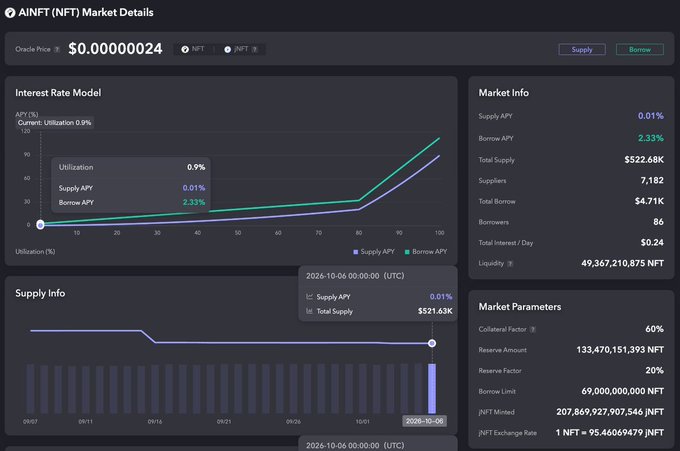Click the "Market Info" heading

pos(503,93)
